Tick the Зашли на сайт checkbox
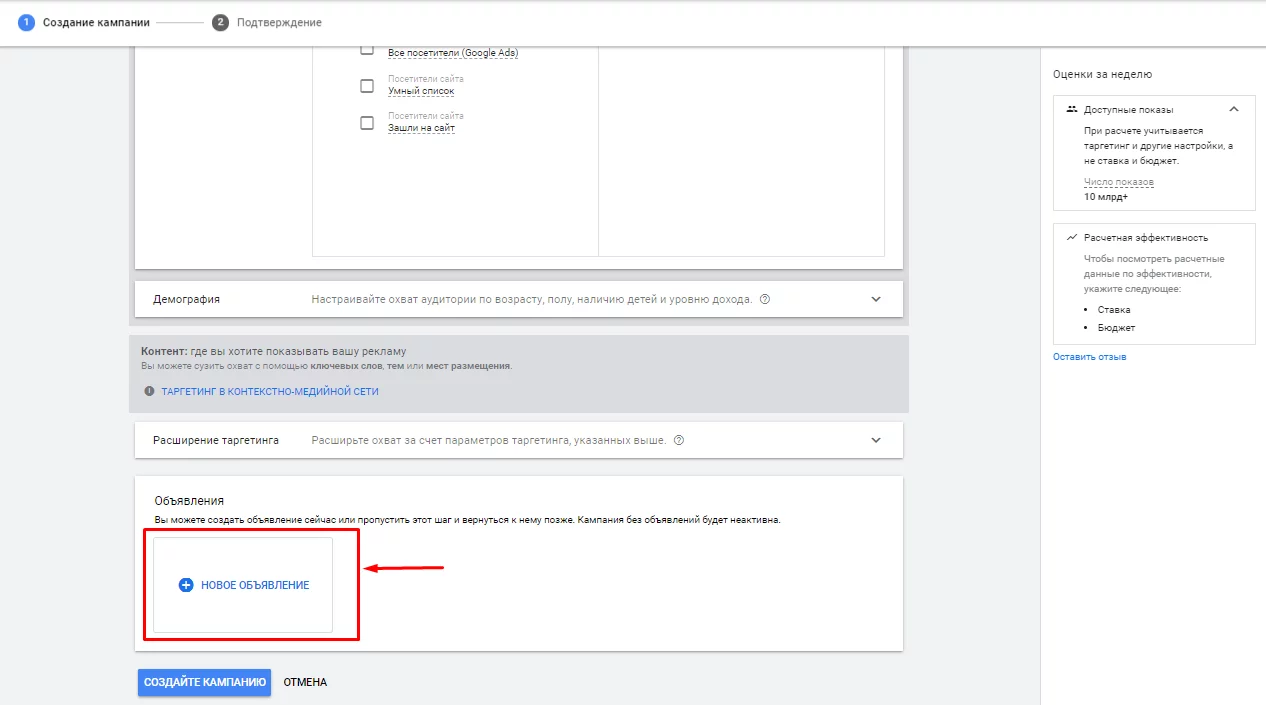 [367, 123]
